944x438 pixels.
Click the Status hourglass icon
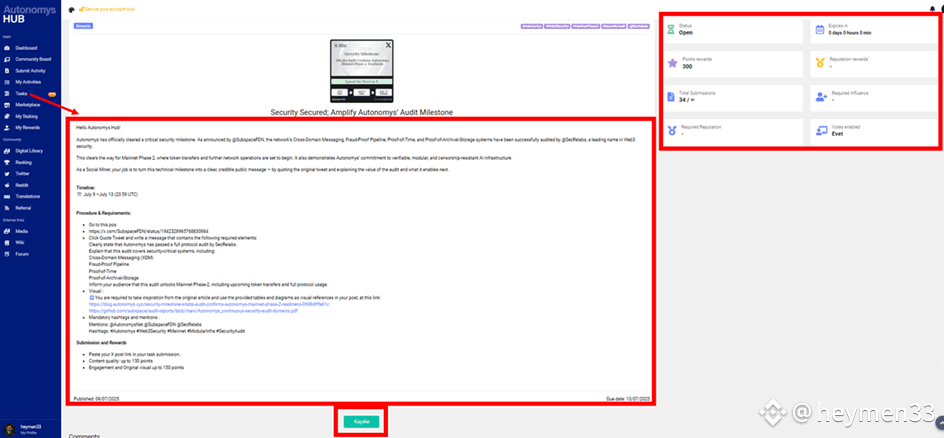tap(671, 29)
